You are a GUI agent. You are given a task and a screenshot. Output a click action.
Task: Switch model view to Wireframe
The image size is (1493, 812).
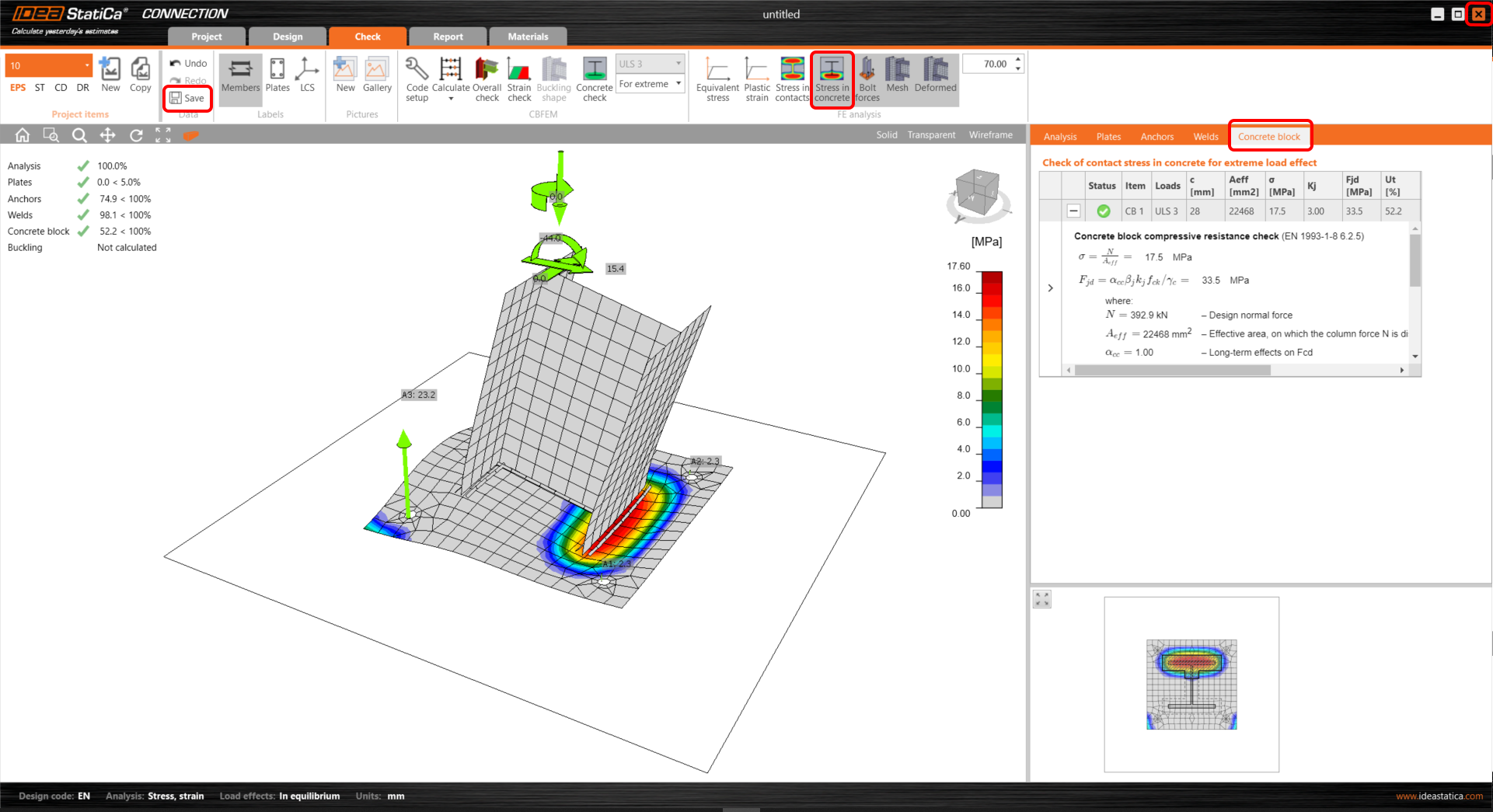[990, 135]
